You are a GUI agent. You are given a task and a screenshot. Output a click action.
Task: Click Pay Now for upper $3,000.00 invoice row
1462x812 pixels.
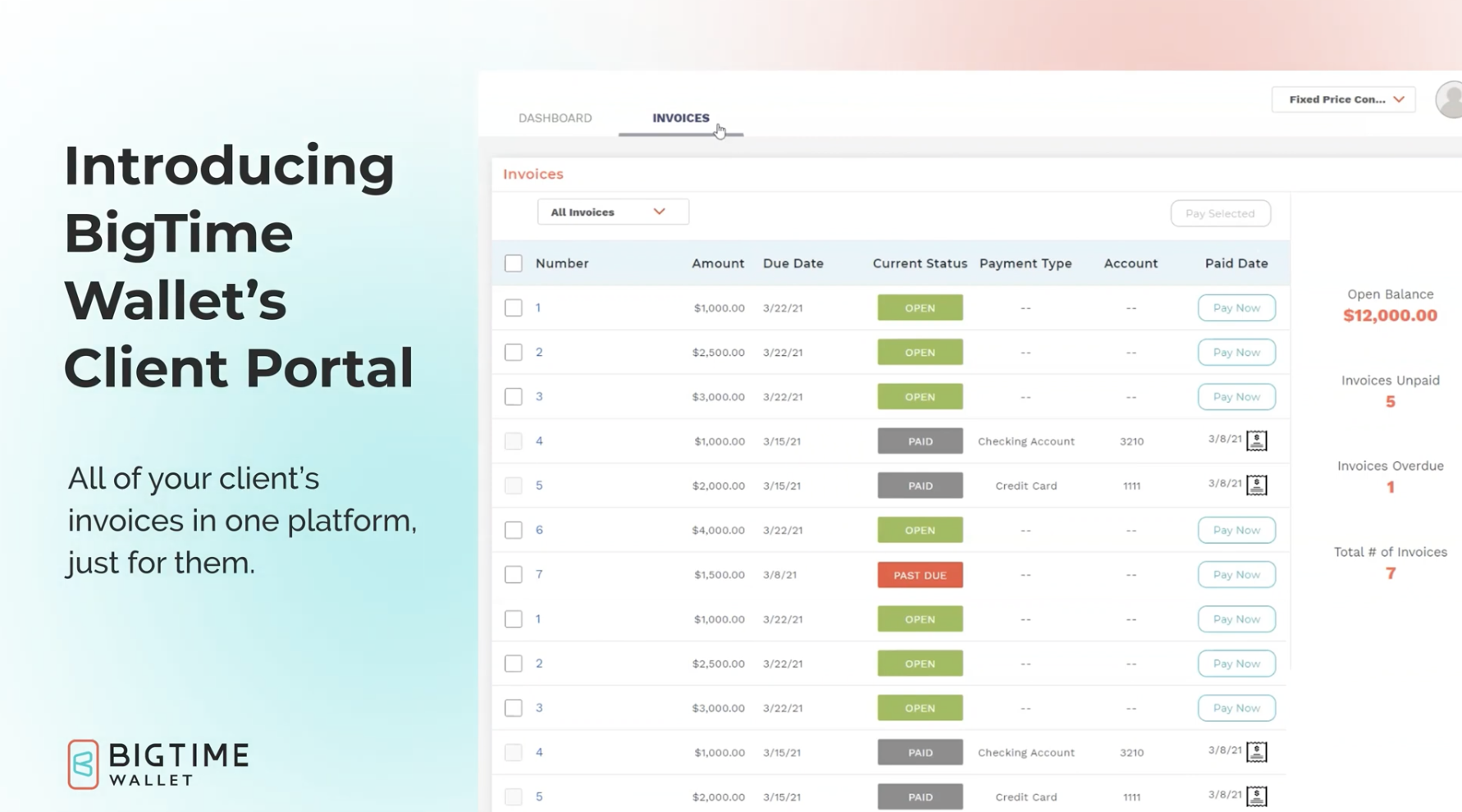1236,396
